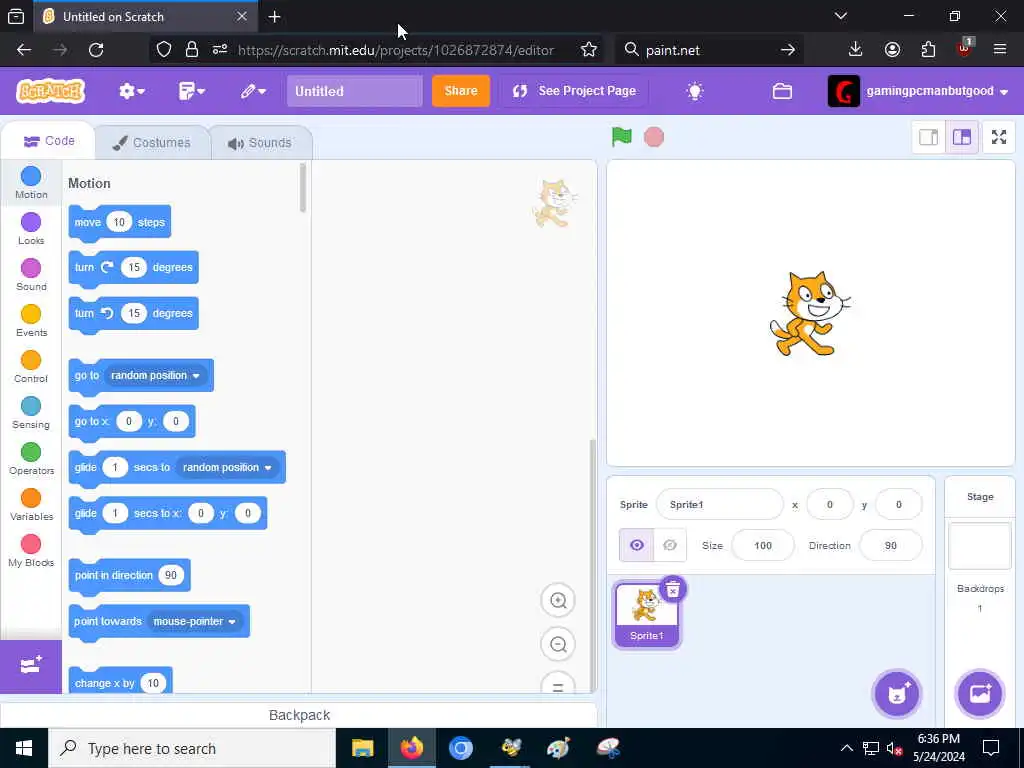The height and width of the screenshot is (768, 1024).
Task: Open gamingpcmanbutgood account menu
Action: tap(919, 91)
